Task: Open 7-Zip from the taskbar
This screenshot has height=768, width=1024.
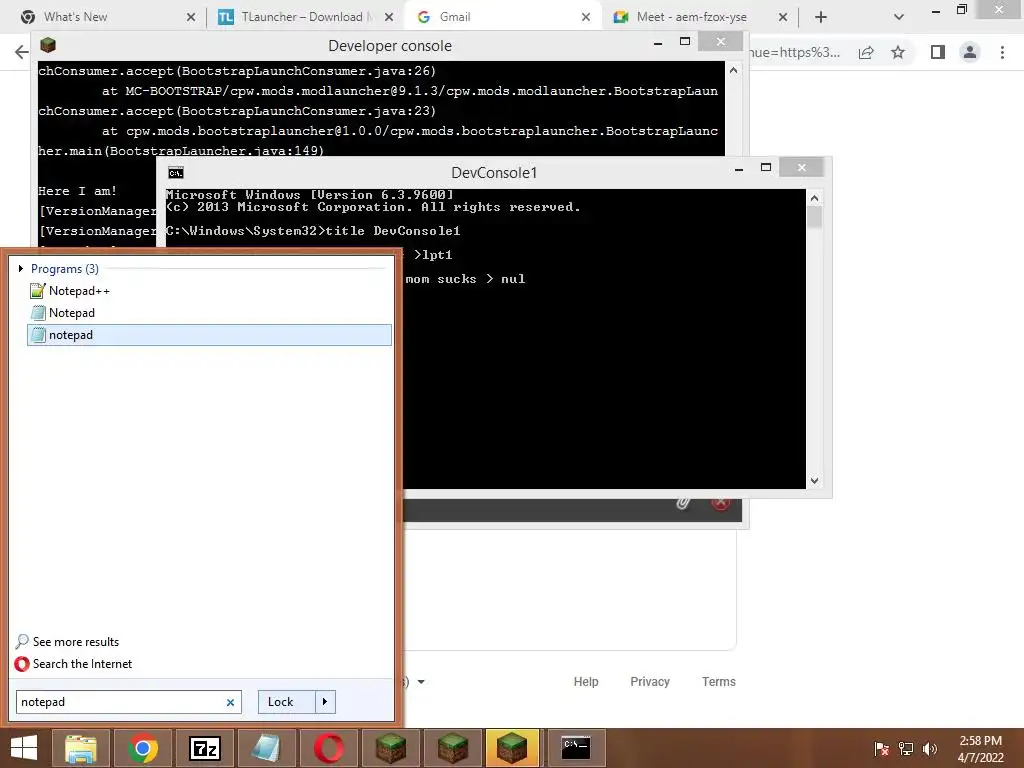Action: 204,748
